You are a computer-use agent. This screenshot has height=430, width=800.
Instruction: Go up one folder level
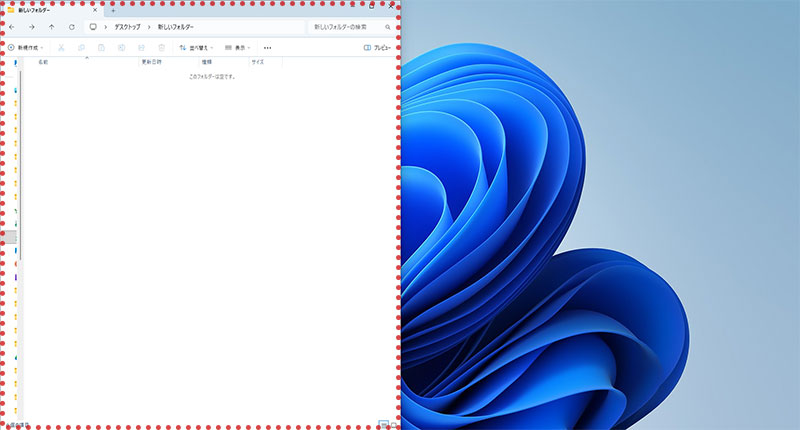(52, 27)
